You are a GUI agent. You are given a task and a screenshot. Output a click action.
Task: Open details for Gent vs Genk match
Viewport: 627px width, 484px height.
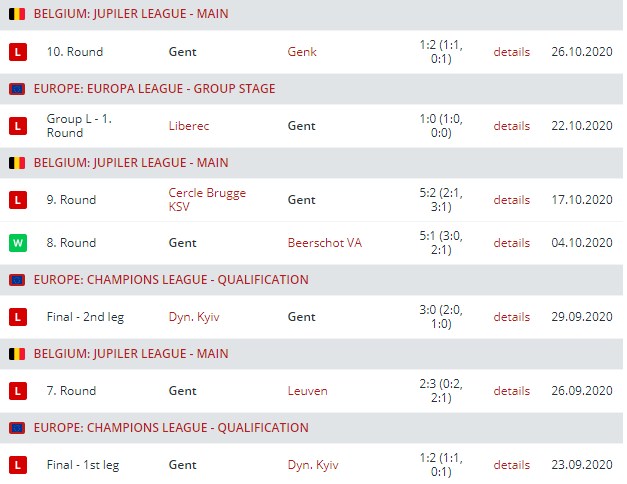coord(511,52)
